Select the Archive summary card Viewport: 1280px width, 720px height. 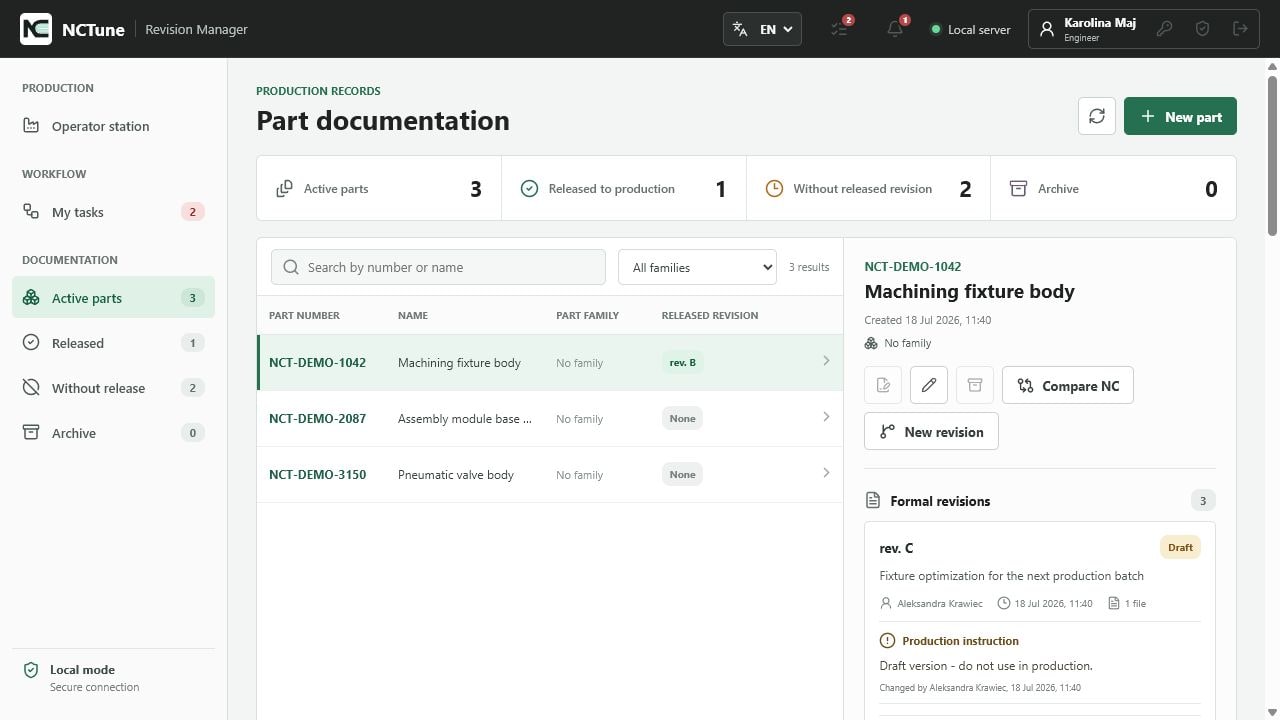point(1113,188)
